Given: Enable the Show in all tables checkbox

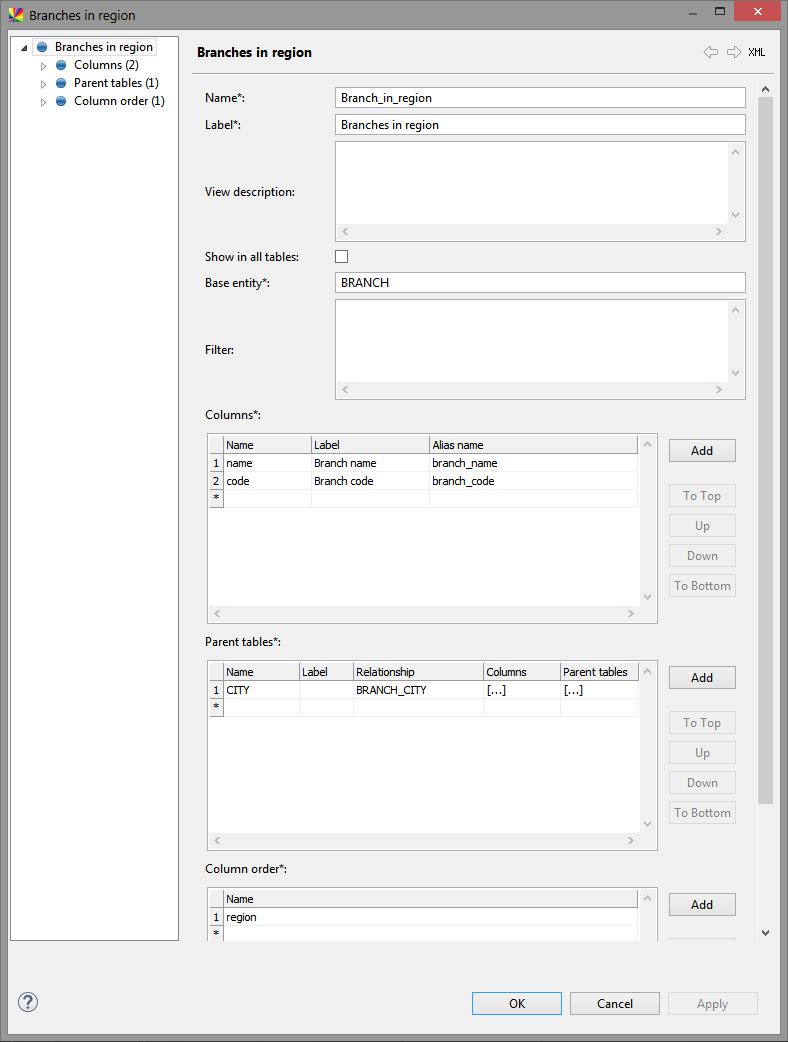Looking at the screenshot, I should click(x=341, y=257).
